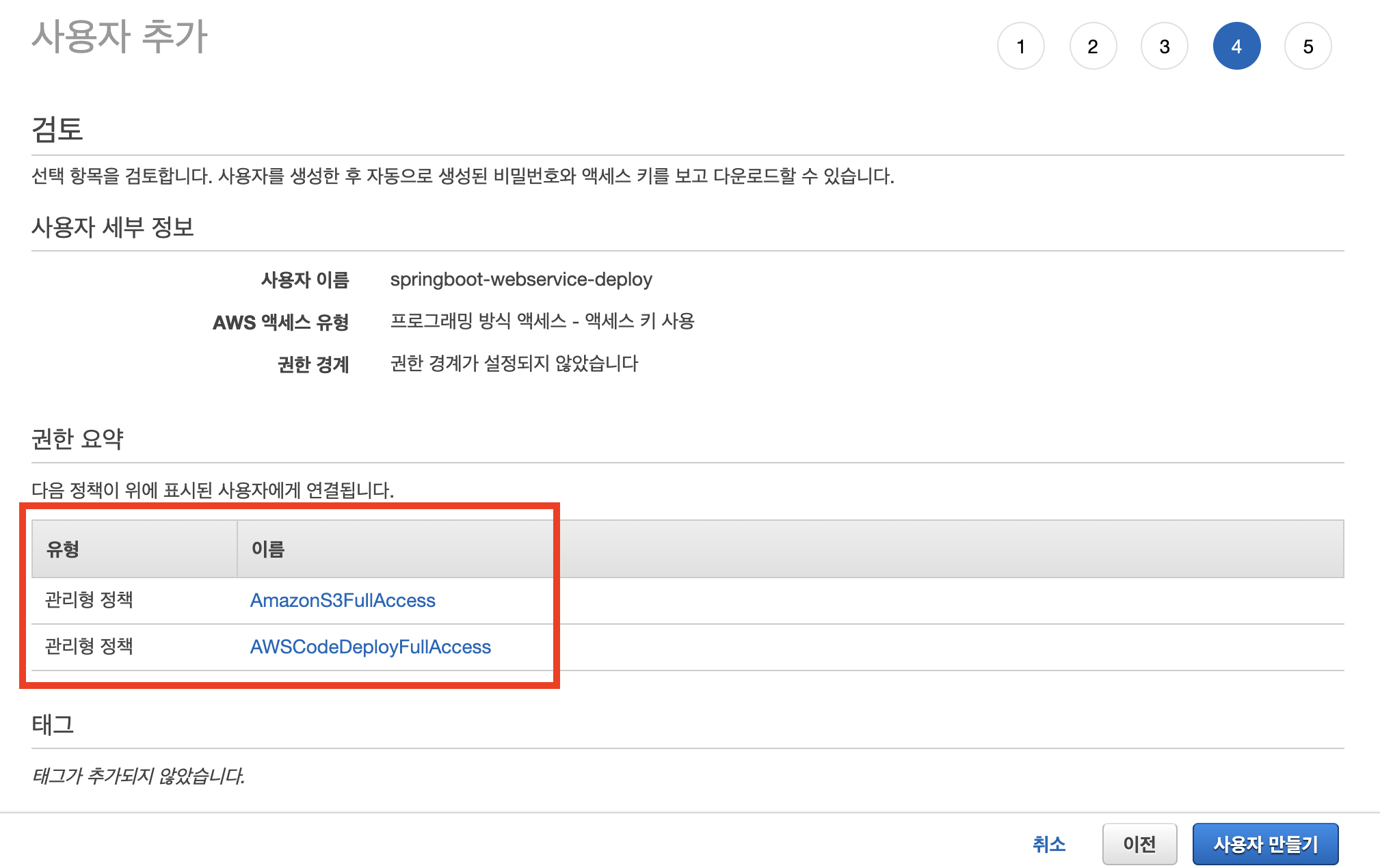The image size is (1380, 868).
Task: Click the 권한 요약 section heading
Action: point(77,439)
